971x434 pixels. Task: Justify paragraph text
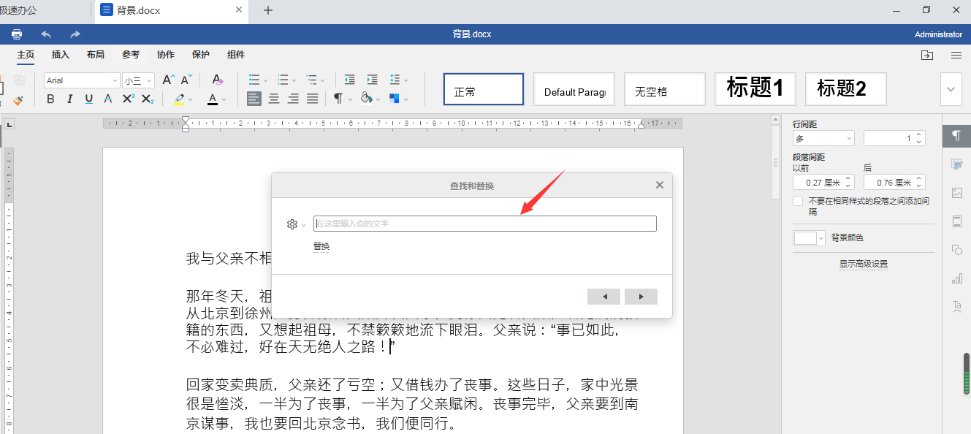click(x=313, y=98)
